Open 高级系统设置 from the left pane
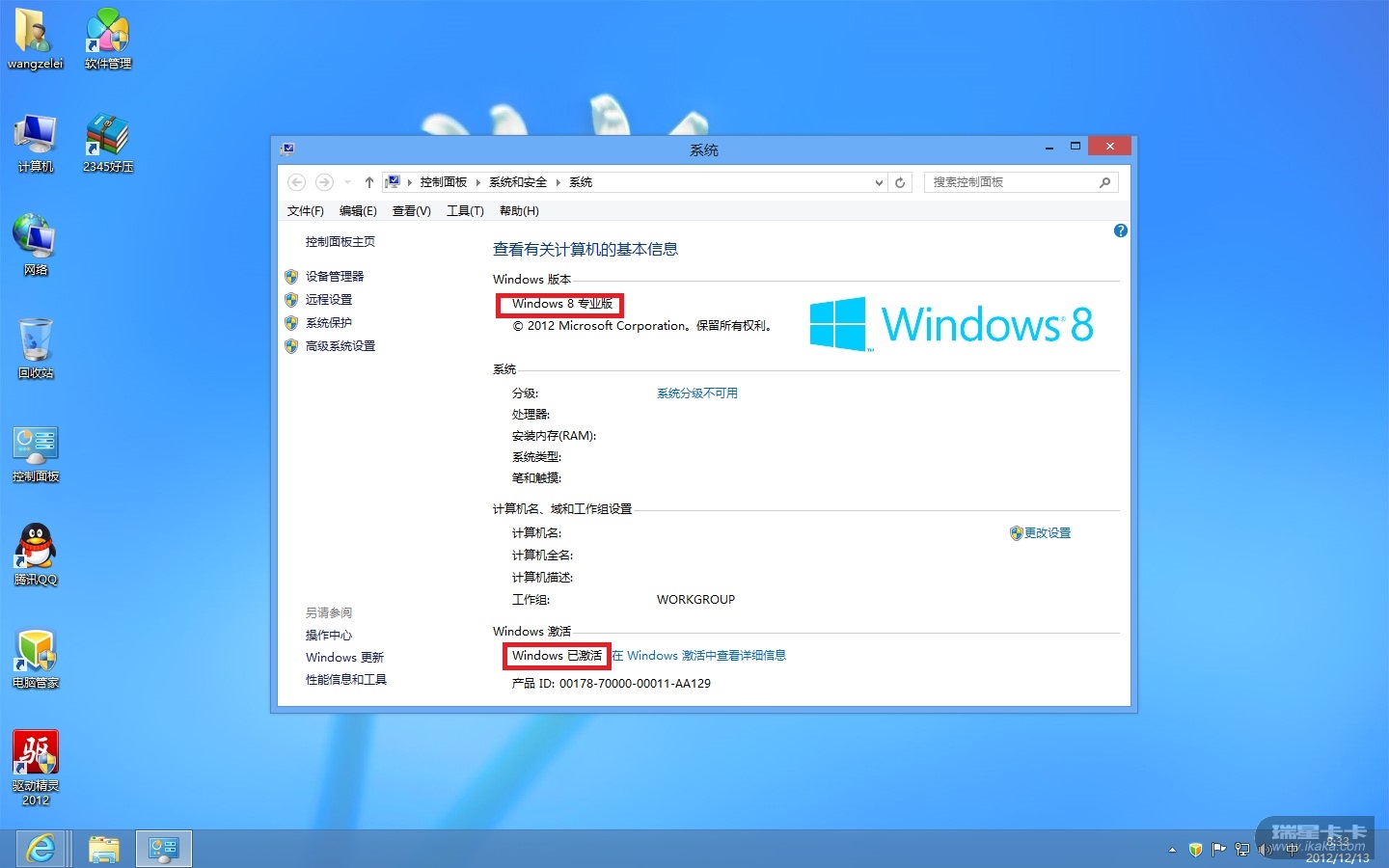 pos(340,346)
